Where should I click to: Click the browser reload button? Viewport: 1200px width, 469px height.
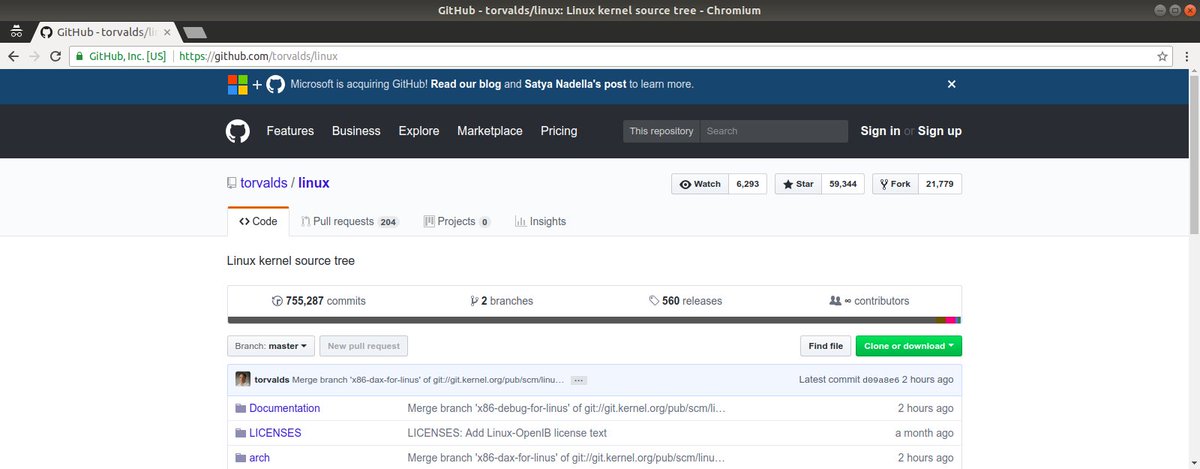click(x=58, y=56)
